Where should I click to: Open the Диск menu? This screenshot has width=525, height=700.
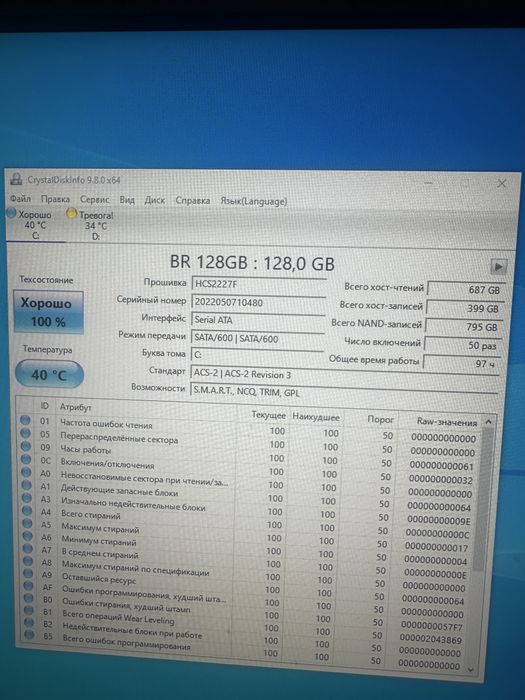tap(155, 200)
